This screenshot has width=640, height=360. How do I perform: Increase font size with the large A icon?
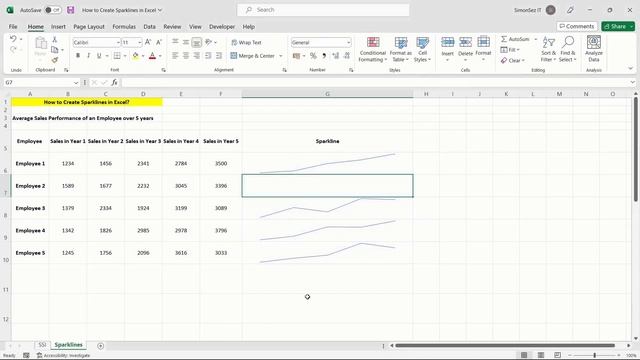click(148, 42)
